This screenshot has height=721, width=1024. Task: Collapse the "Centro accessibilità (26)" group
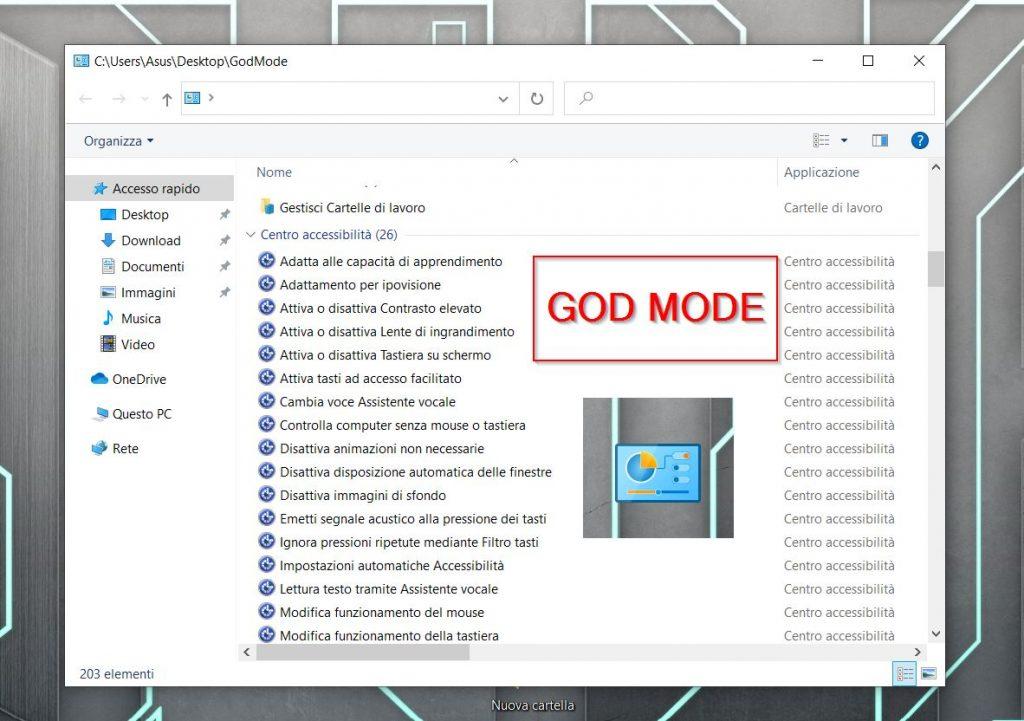251,234
